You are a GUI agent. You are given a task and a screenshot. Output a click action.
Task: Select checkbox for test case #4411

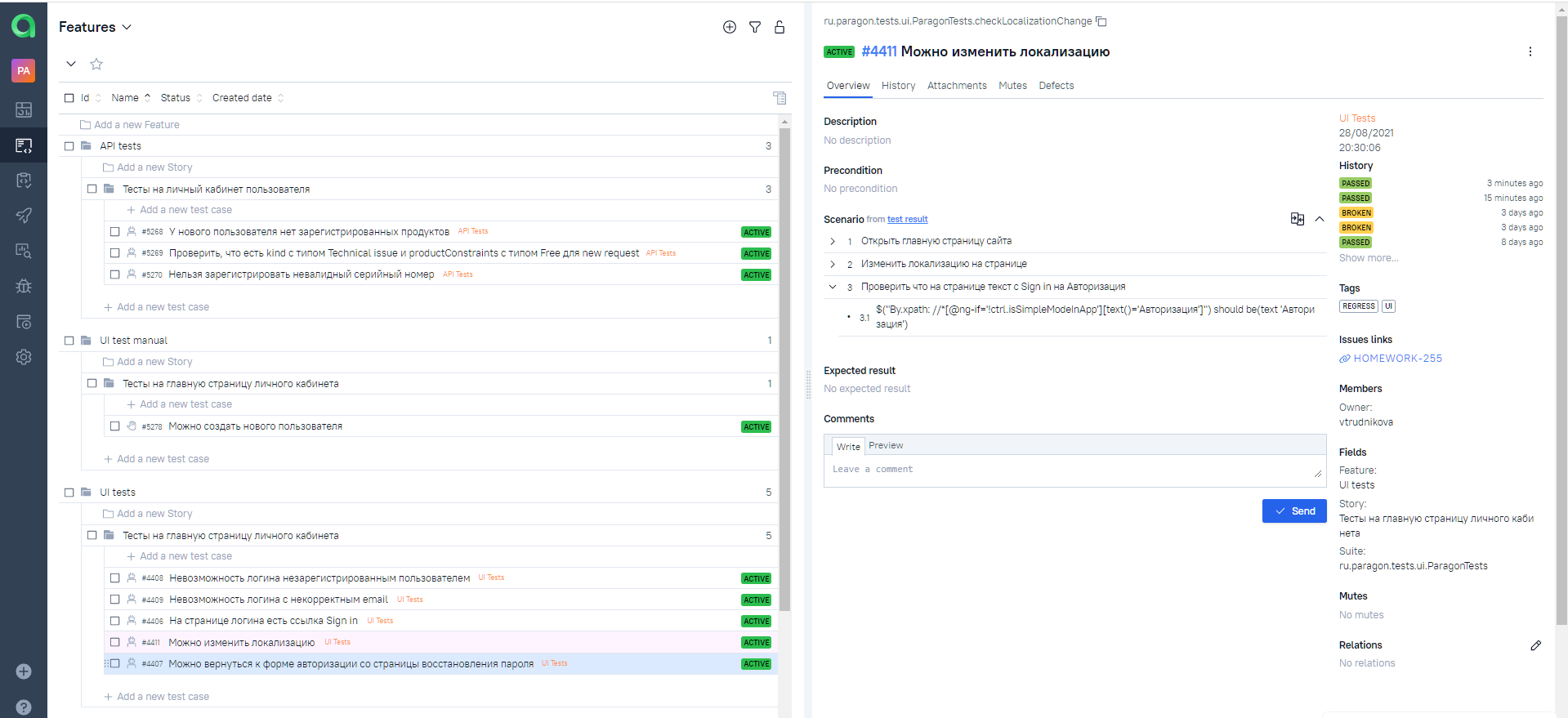115,643
